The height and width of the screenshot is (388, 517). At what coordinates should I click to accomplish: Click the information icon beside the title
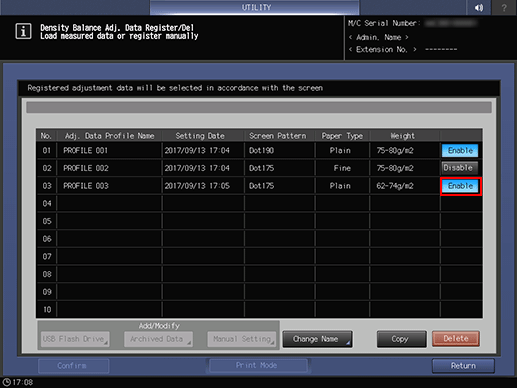(x=23, y=31)
